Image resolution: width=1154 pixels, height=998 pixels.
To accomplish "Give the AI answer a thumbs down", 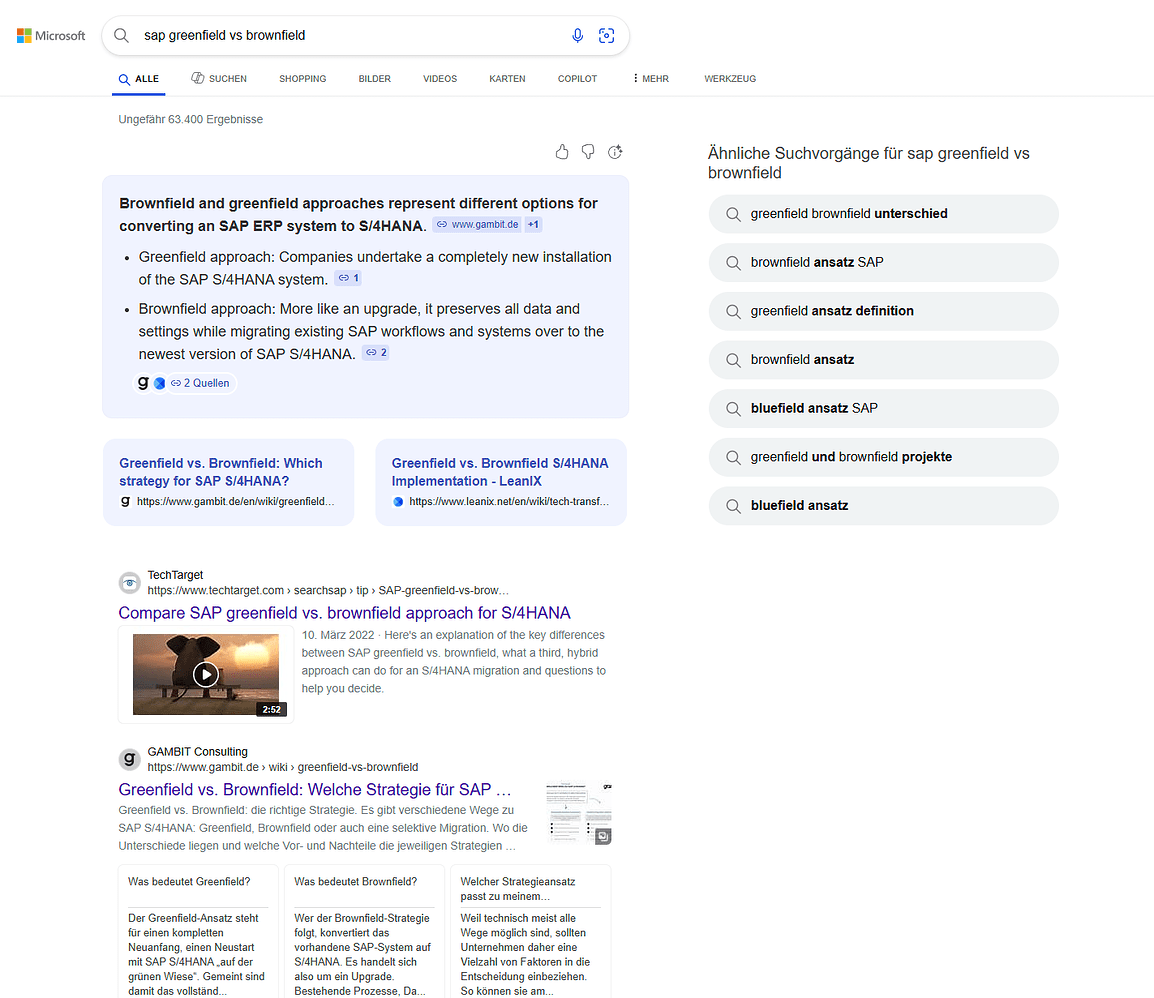I will pyautogui.click(x=588, y=151).
